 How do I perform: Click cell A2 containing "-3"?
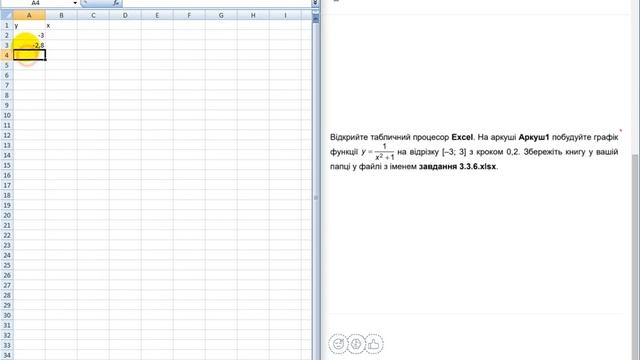tap(29, 36)
